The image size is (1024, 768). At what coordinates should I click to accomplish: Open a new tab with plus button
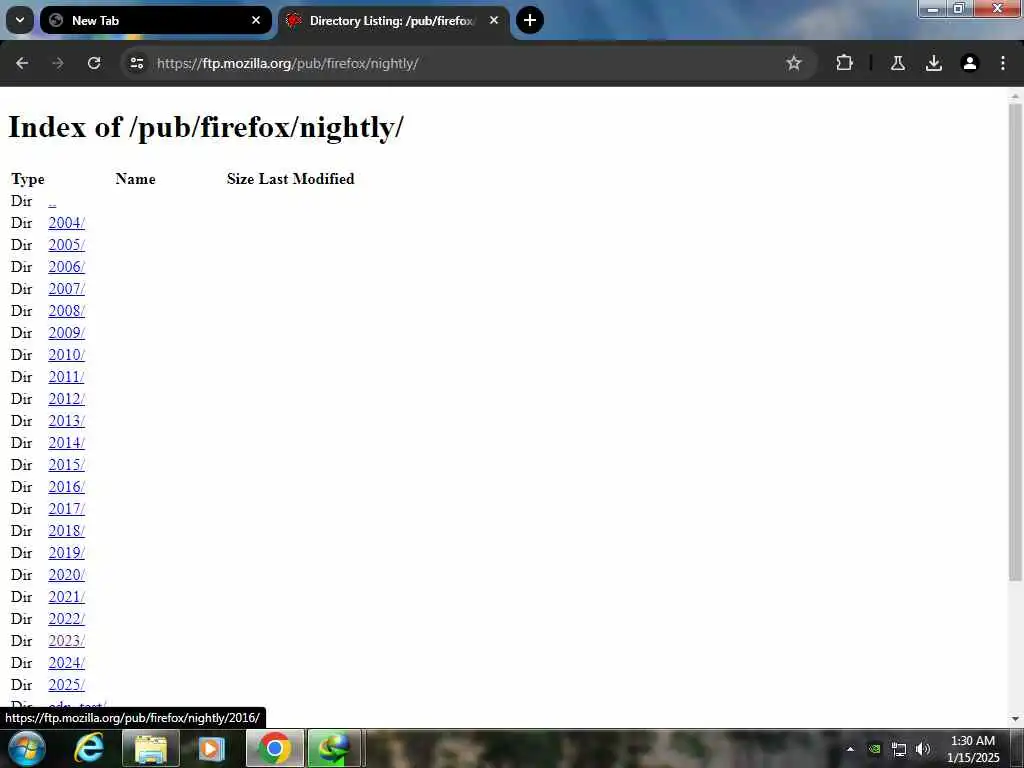(x=530, y=20)
